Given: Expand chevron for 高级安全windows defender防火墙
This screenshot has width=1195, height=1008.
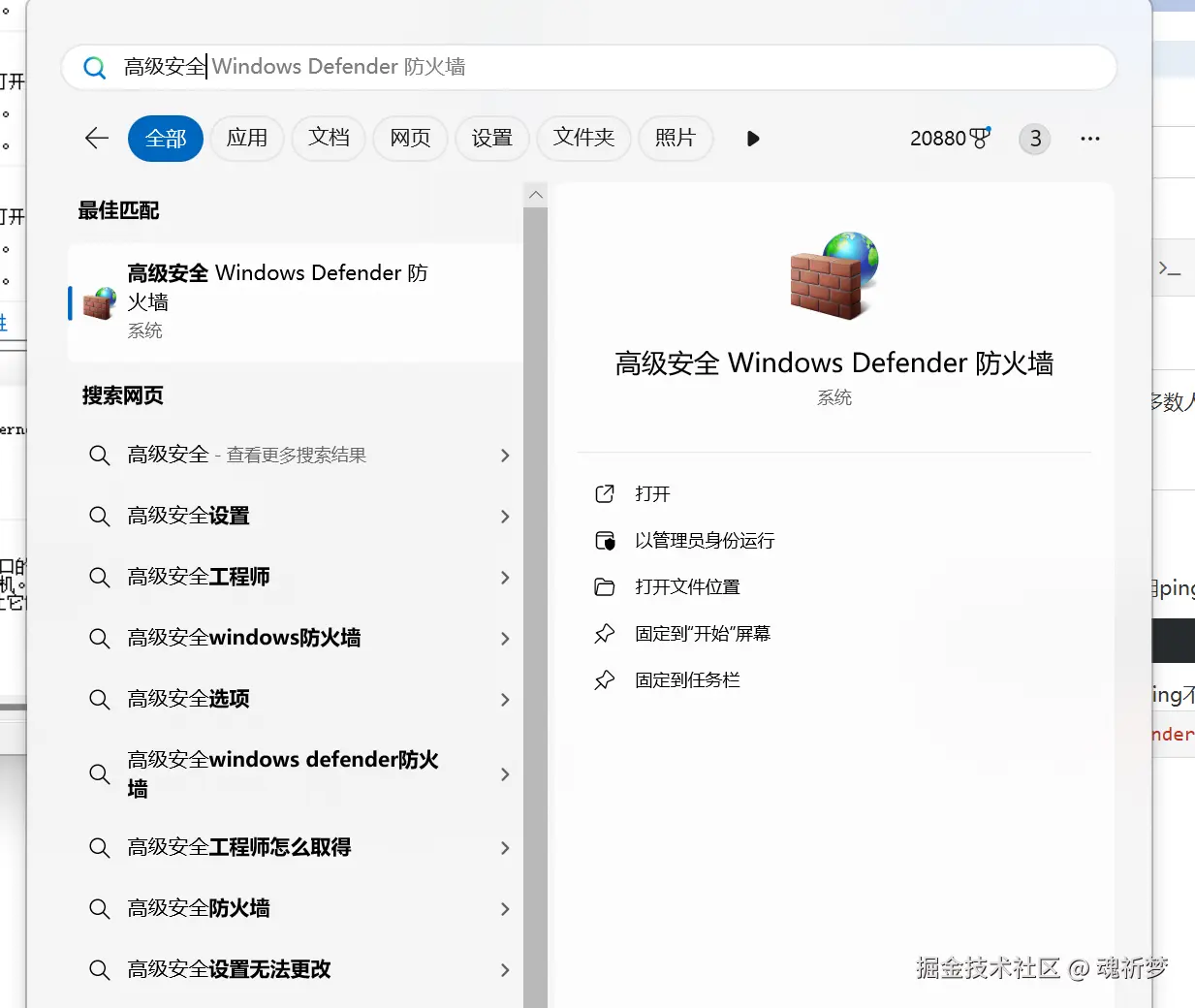Looking at the screenshot, I should [x=505, y=774].
